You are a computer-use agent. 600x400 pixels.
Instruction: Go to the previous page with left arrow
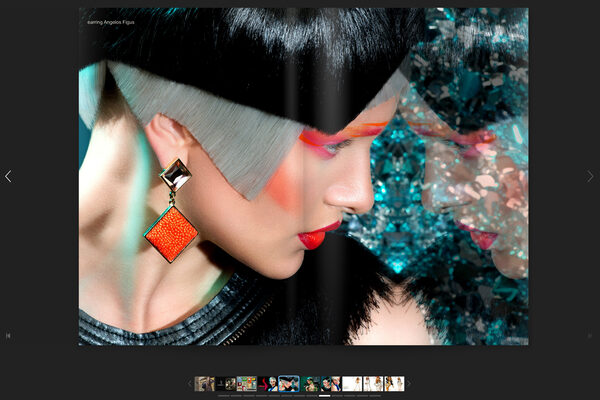click(8, 176)
